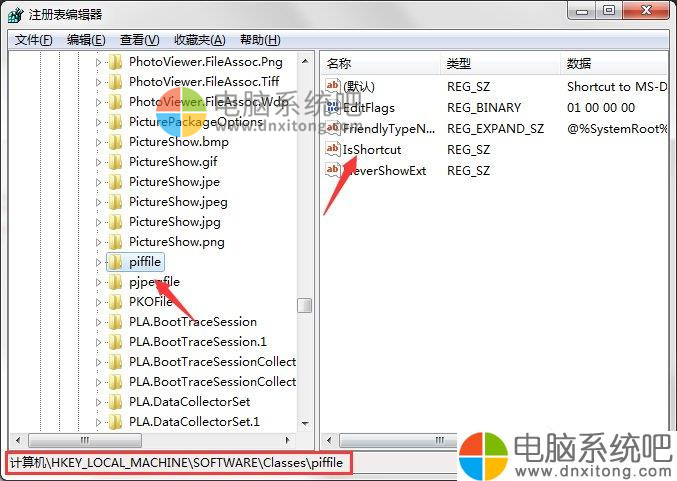Expand the PLA.DataCollectorSet key
Screen dimensions: 677x481
tap(98, 402)
